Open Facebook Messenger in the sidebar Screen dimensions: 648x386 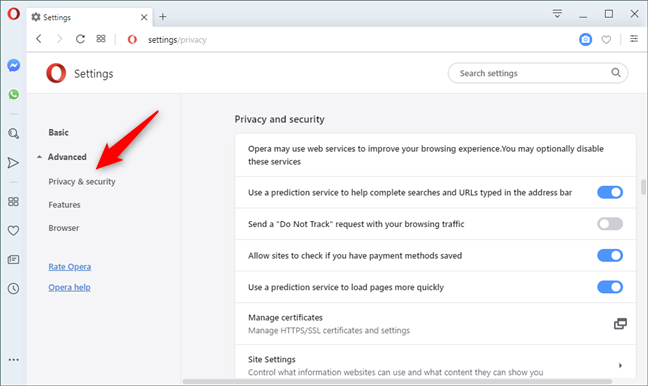click(14, 65)
